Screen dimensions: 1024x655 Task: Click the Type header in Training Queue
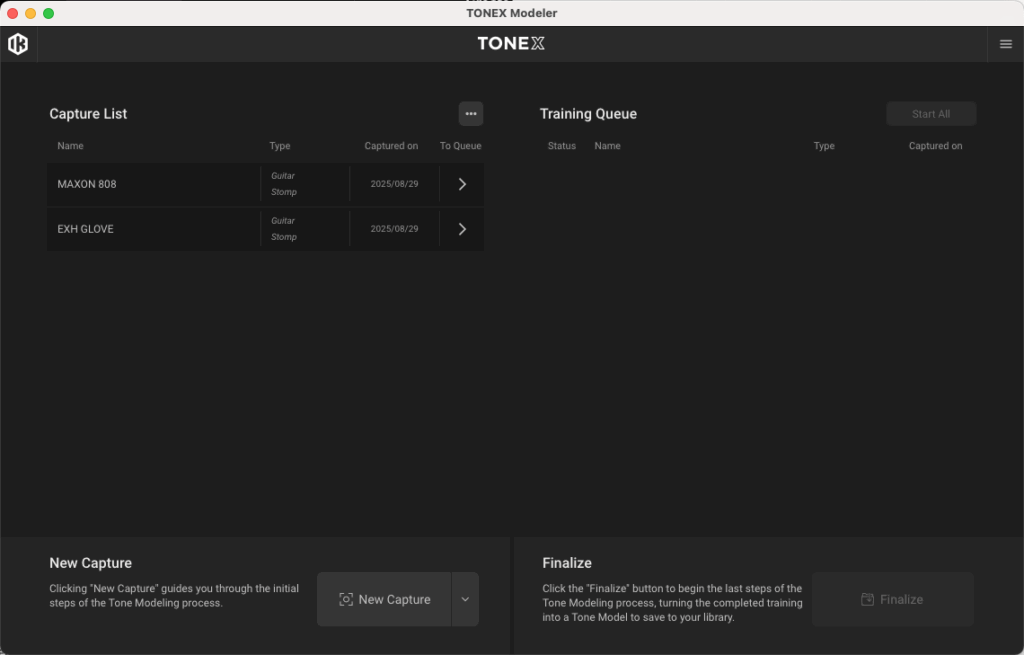coord(824,146)
